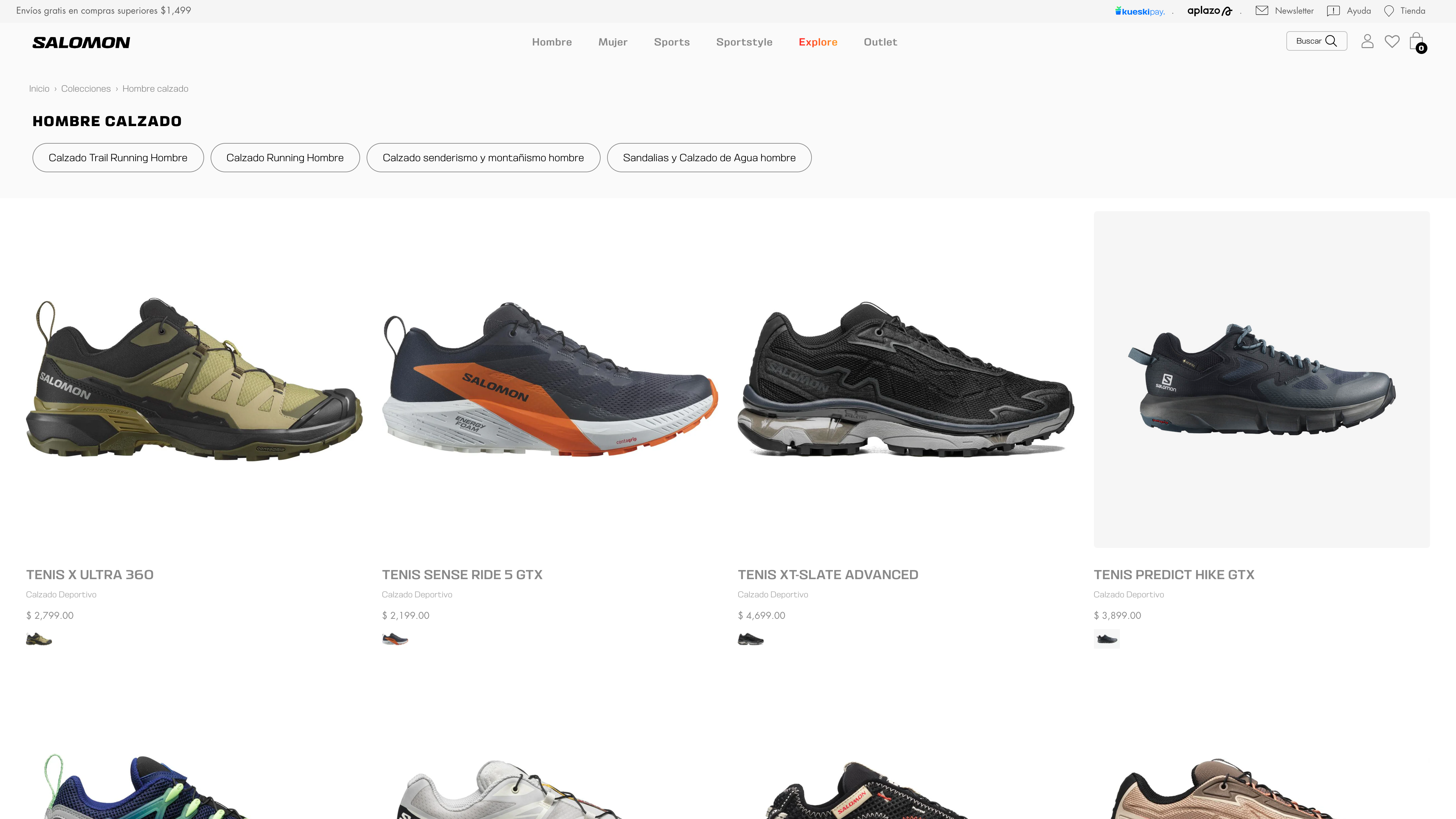Open the Hombre navigation menu
The height and width of the screenshot is (819, 1456).
coord(552,42)
